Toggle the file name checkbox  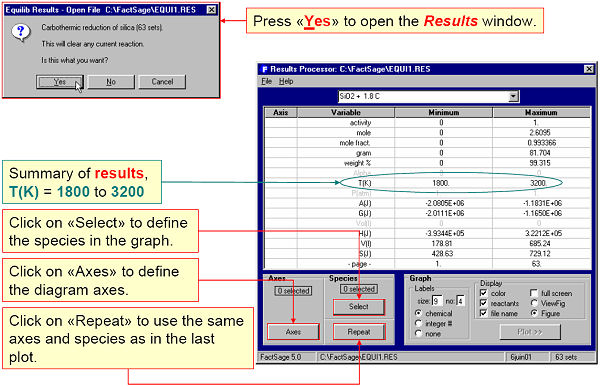pos(483,313)
